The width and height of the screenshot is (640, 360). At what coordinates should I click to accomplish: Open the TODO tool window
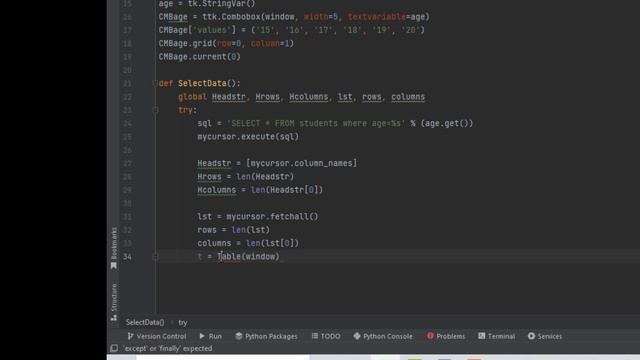click(x=326, y=336)
